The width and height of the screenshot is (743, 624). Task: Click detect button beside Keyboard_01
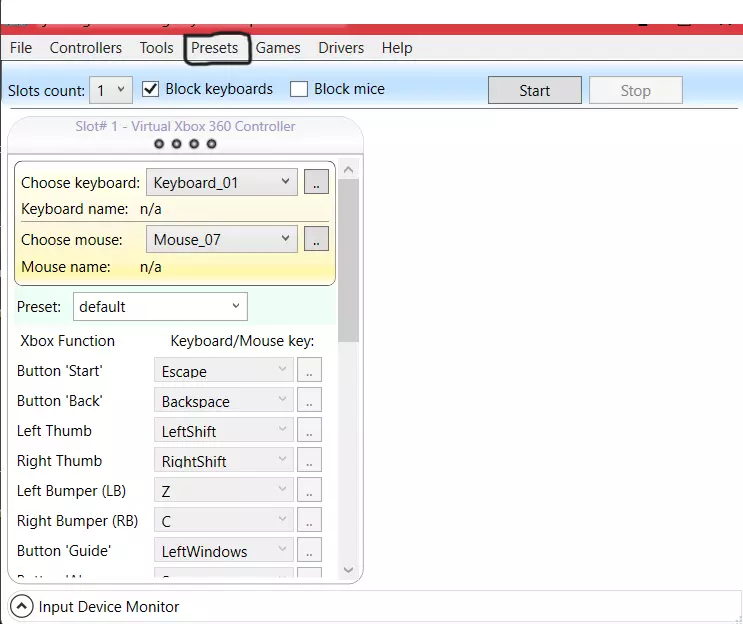coord(316,182)
